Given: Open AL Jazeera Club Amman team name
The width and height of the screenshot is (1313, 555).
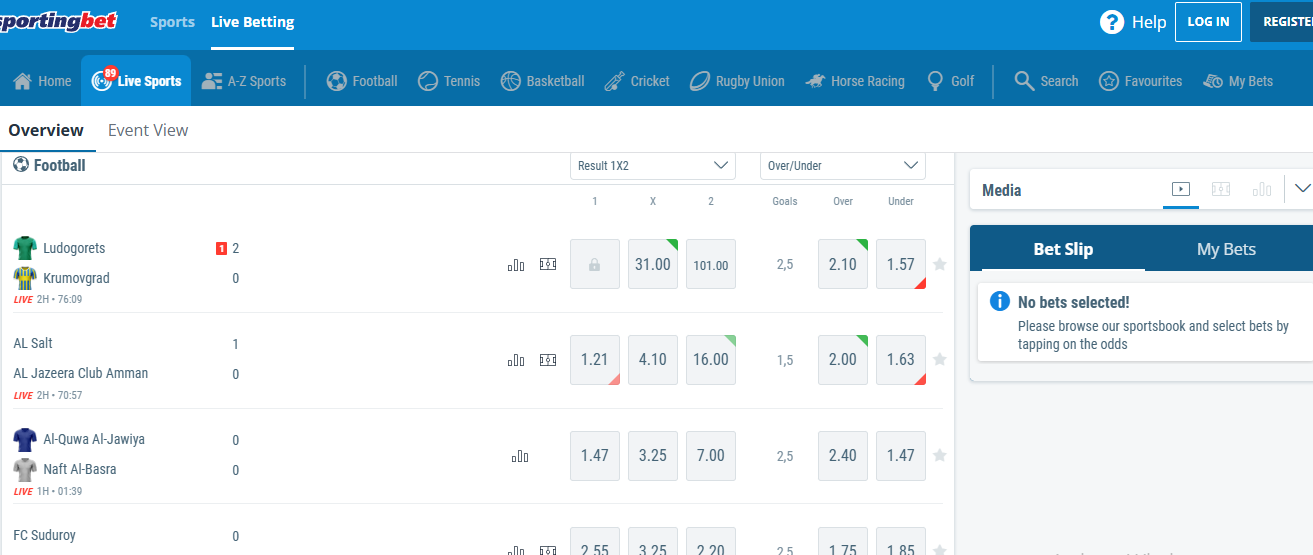Looking at the screenshot, I should point(81,373).
